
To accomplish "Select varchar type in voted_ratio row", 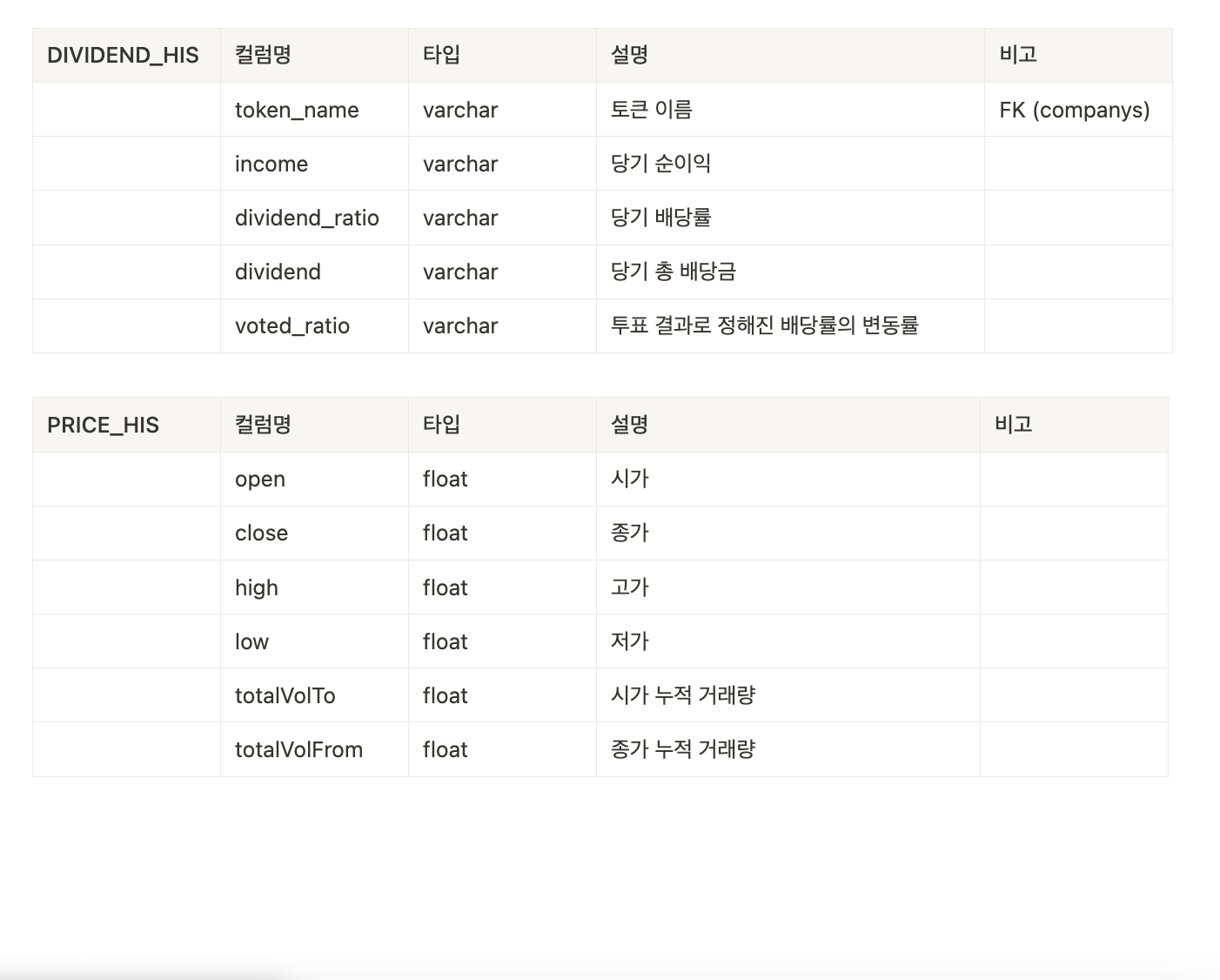I will (x=502, y=326).
